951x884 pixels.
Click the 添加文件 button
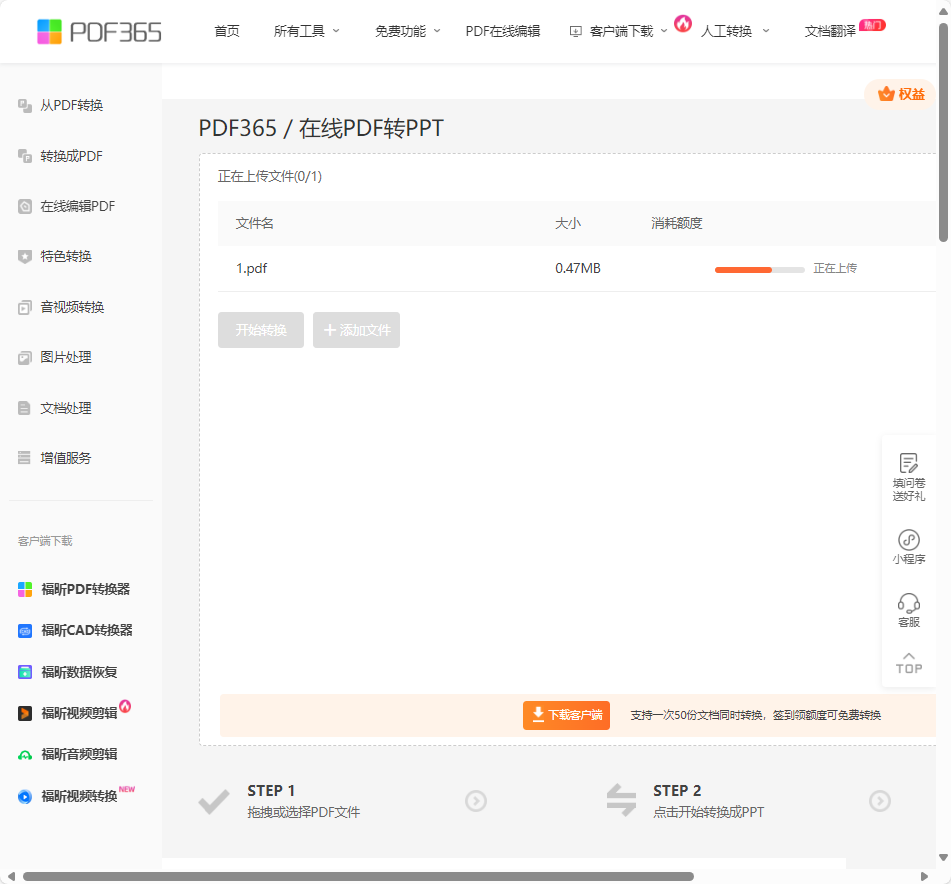pyautogui.click(x=357, y=330)
